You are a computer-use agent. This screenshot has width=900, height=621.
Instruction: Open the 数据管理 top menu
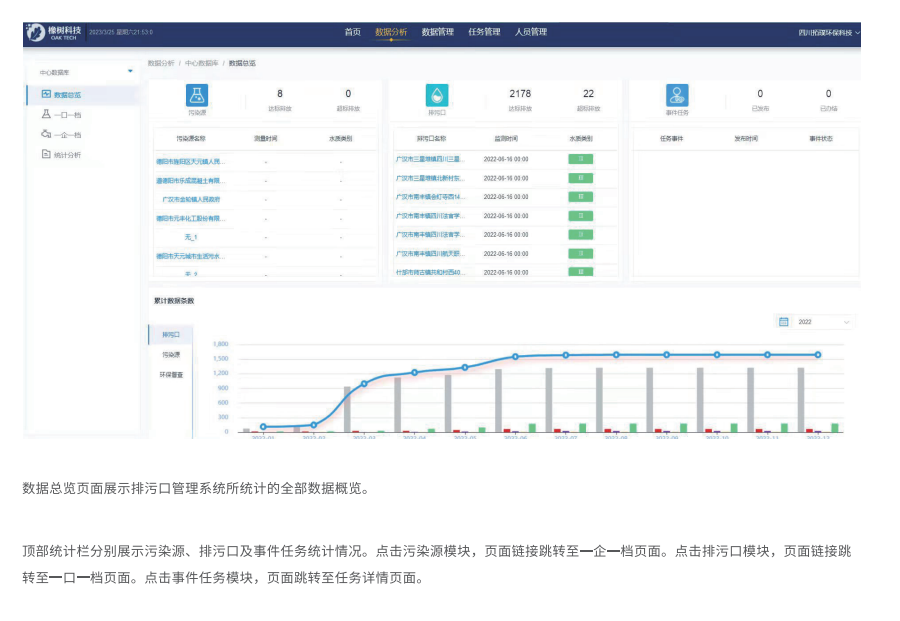(437, 32)
